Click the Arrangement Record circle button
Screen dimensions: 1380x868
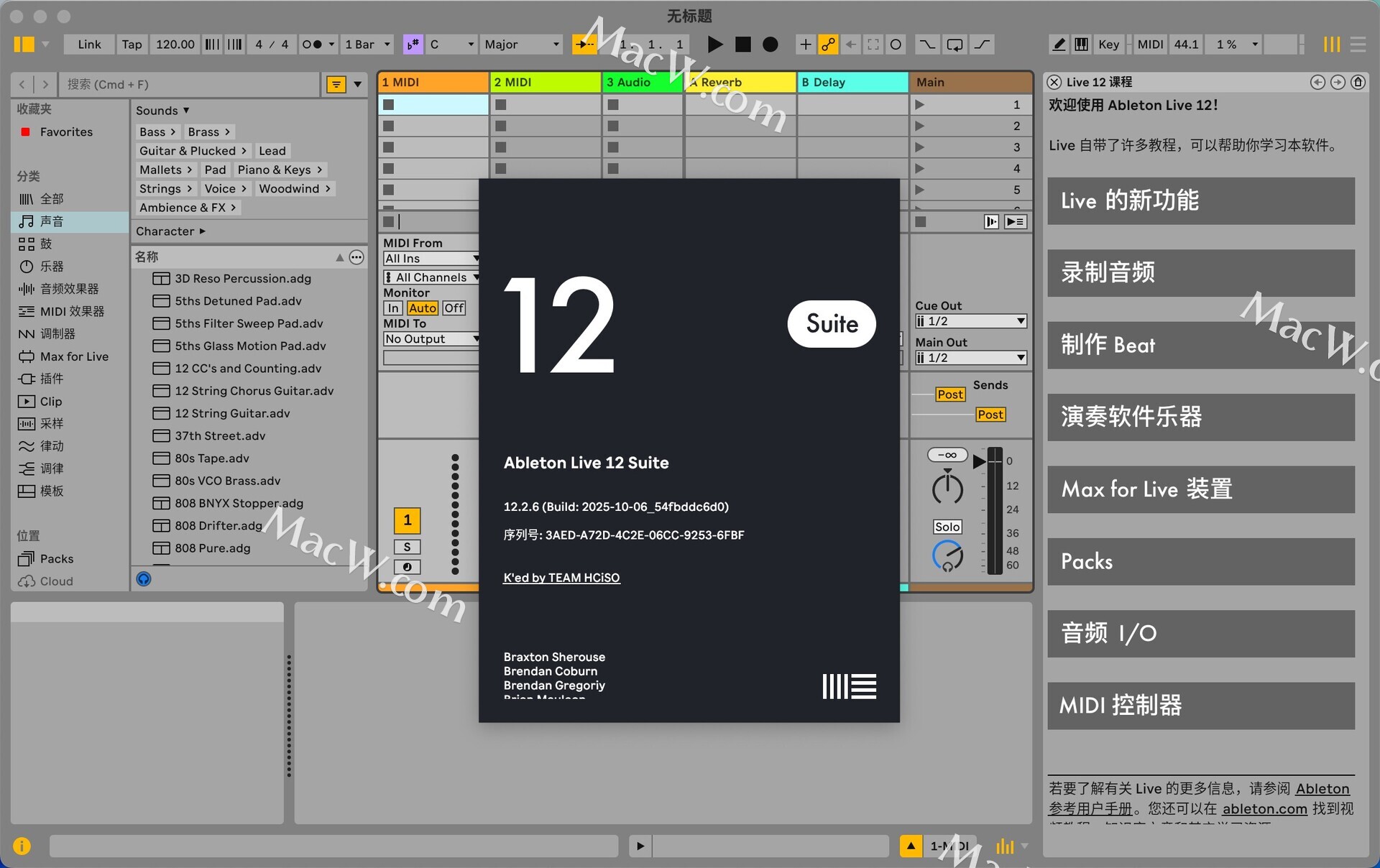click(770, 45)
